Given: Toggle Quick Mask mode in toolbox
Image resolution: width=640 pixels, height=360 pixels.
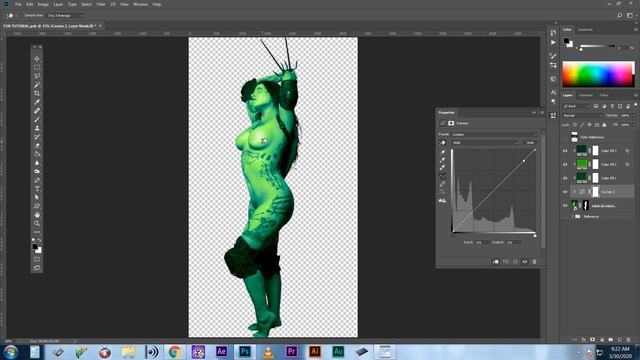Looking at the screenshot, I should coord(37,259).
